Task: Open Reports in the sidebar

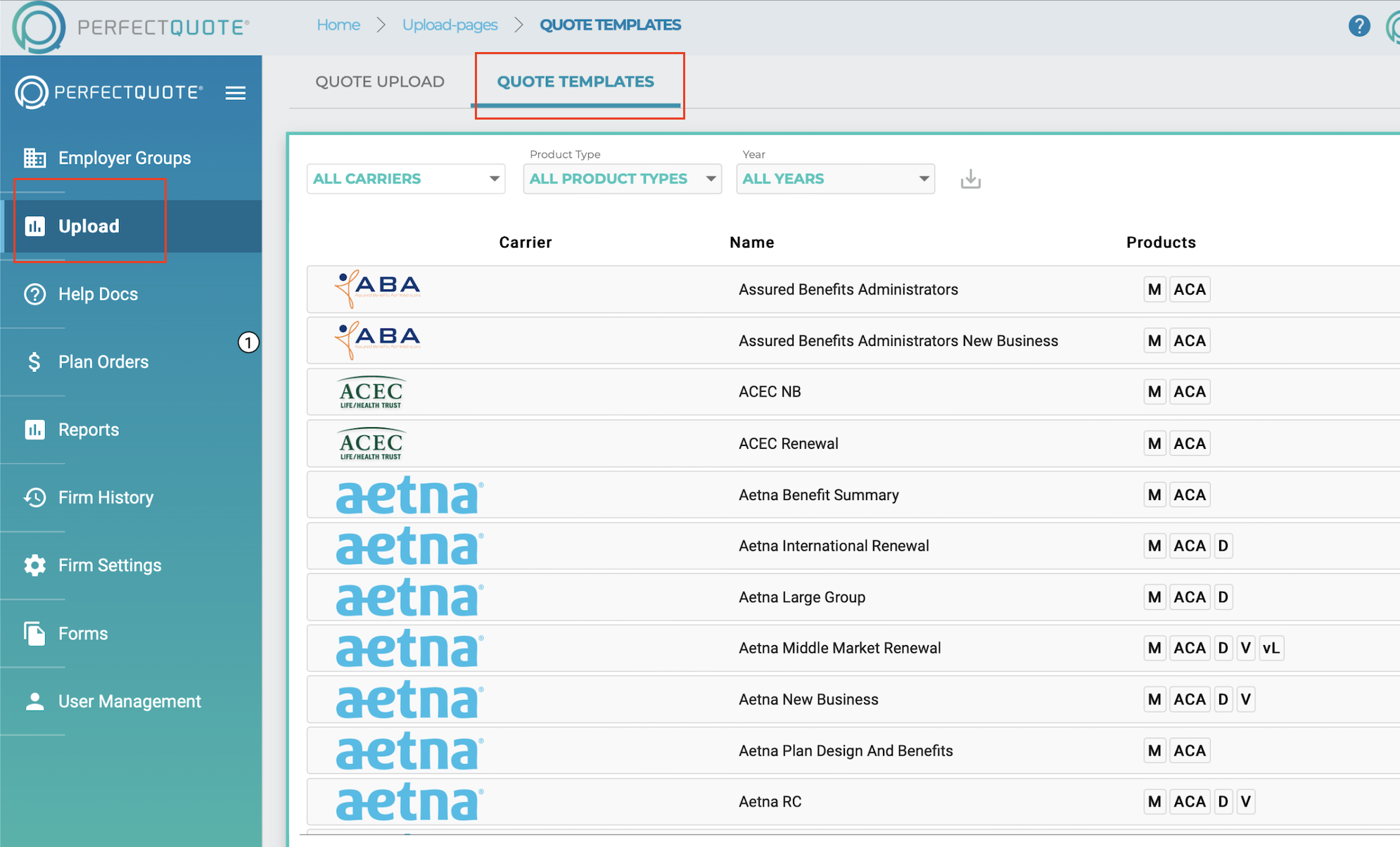Action: (89, 429)
